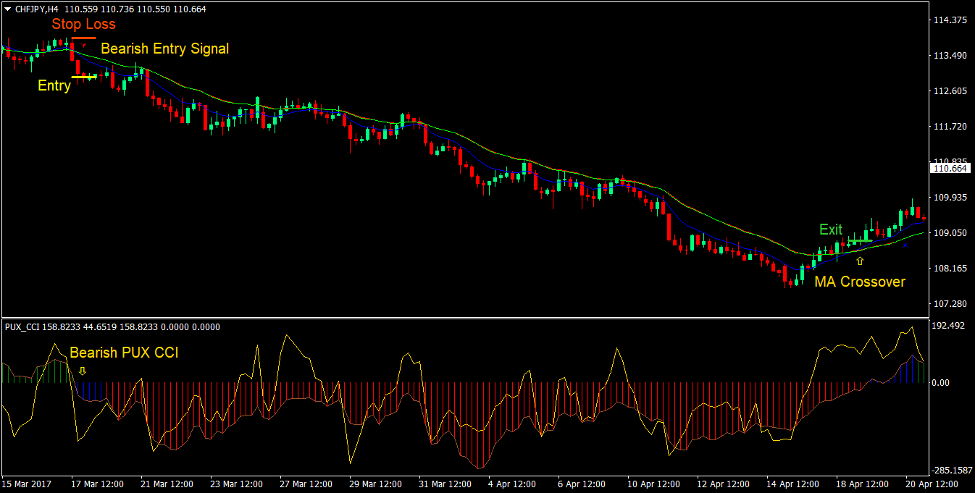Click the 108.165 price axis label
The width and height of the screenshot is (977, 493).
coord(950,269)
